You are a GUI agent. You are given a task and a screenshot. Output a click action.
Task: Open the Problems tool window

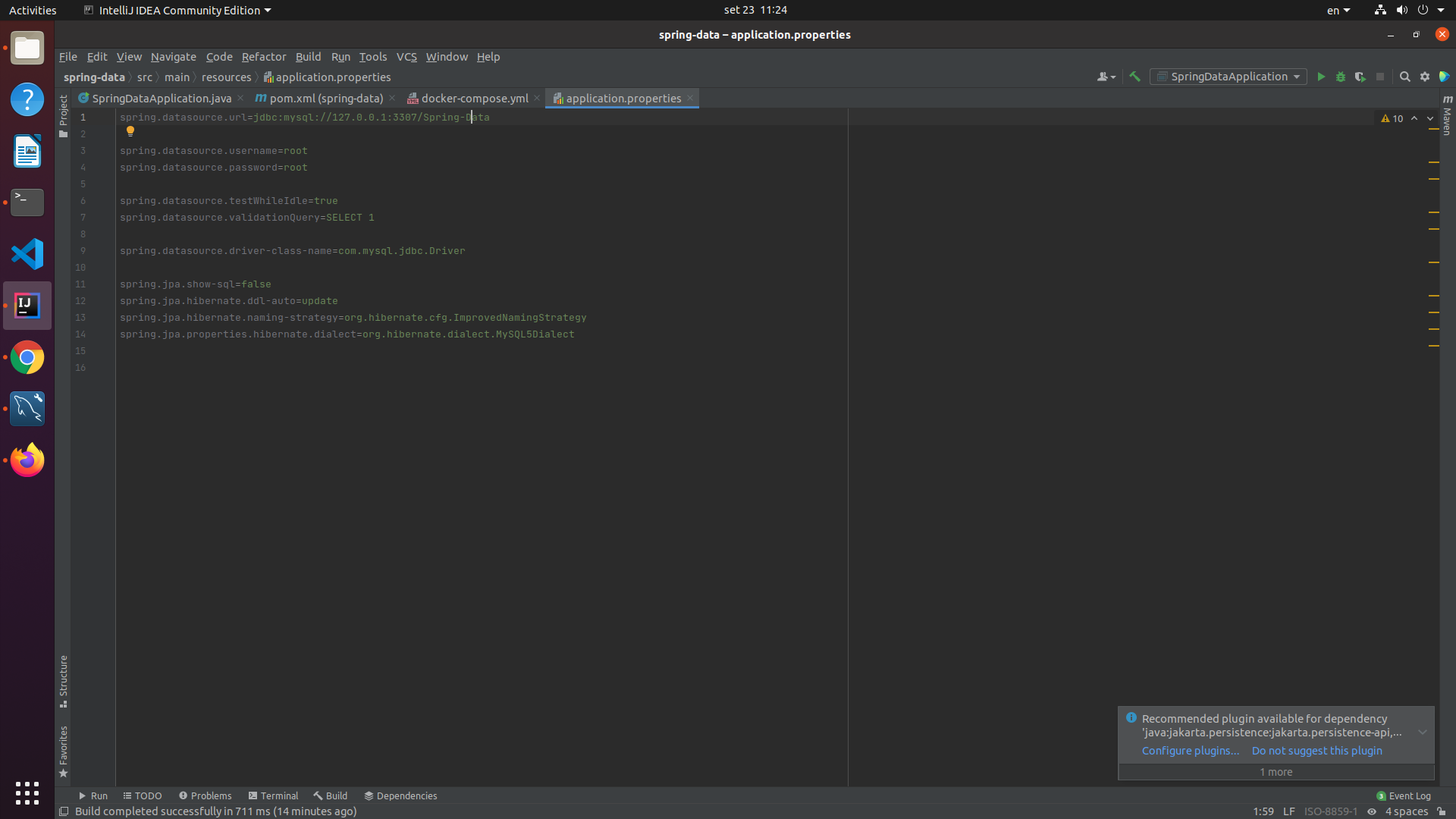point(205,795)
